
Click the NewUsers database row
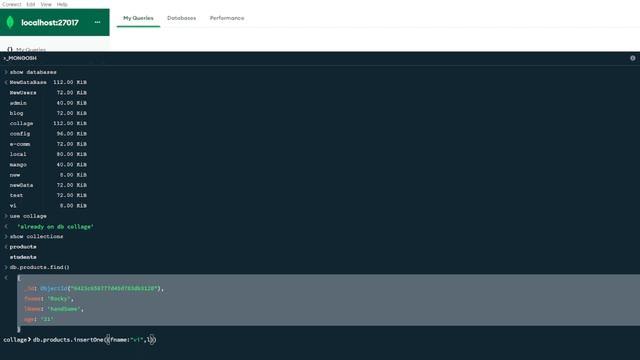48,93
